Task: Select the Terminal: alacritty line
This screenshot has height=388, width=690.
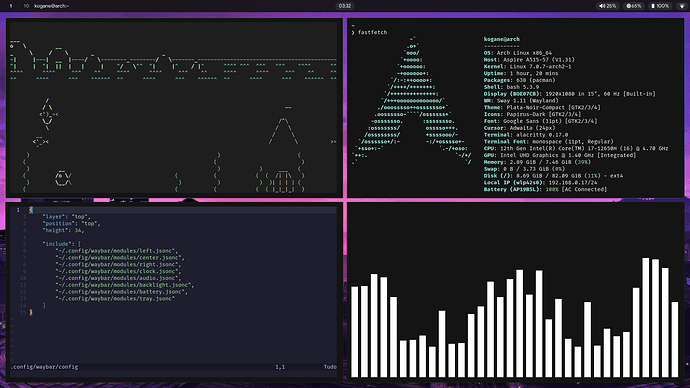Action: pyautogui.click(x=525, y=135)
